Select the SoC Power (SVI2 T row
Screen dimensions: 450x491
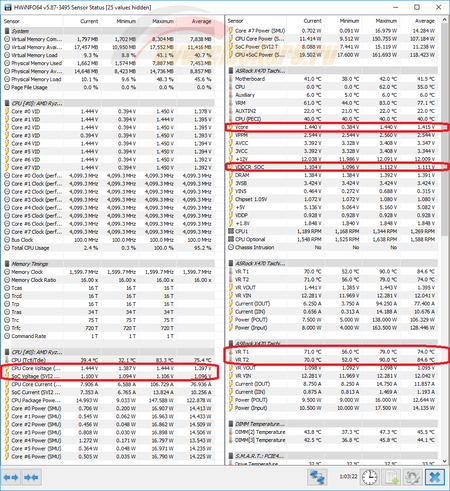[x=333, y=47]
